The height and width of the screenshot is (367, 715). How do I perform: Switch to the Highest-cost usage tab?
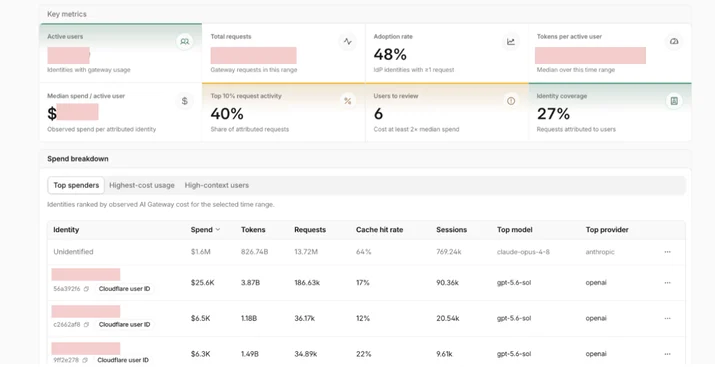pos(142,185)
